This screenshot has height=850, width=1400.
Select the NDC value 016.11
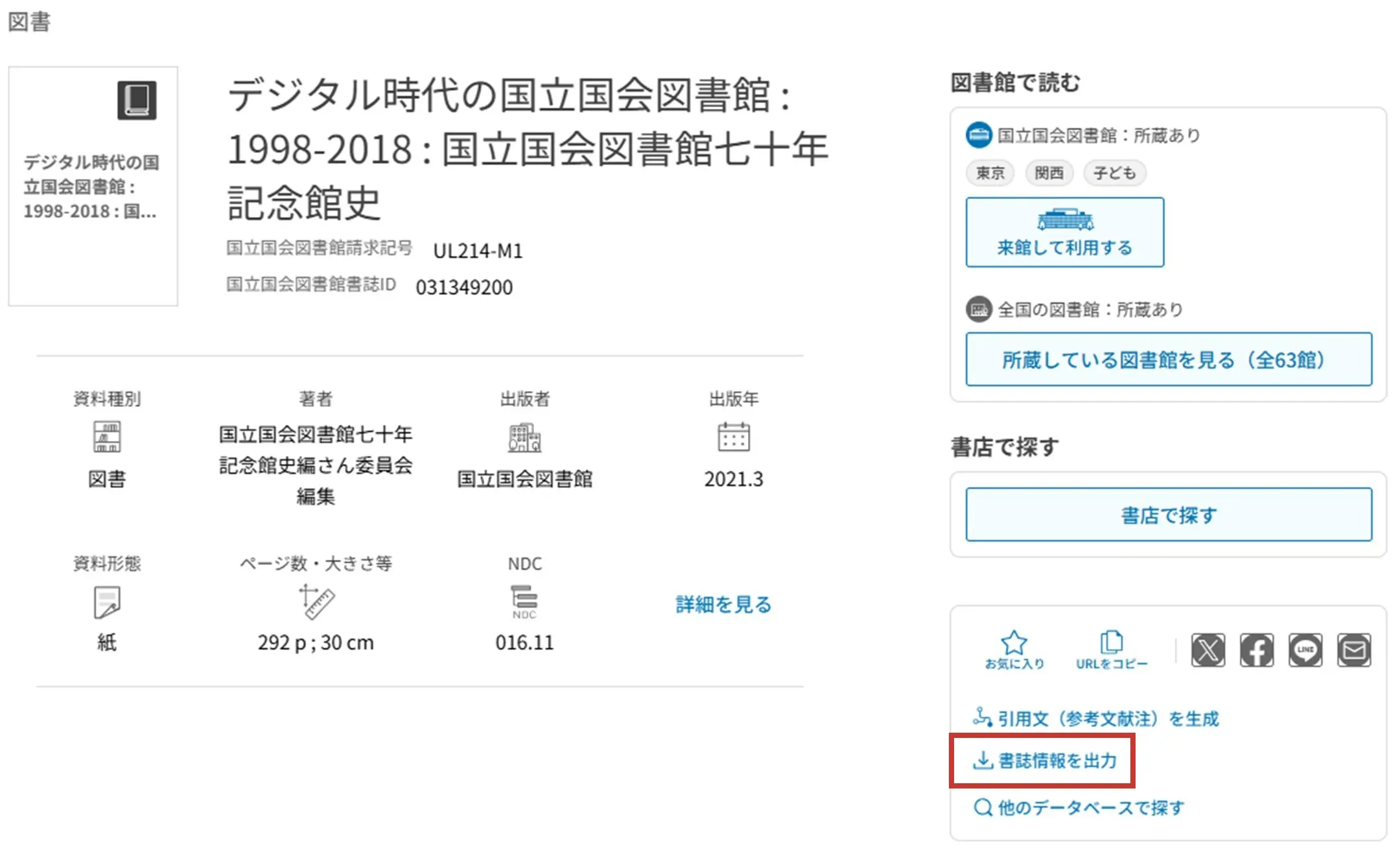tap(524, 642)
